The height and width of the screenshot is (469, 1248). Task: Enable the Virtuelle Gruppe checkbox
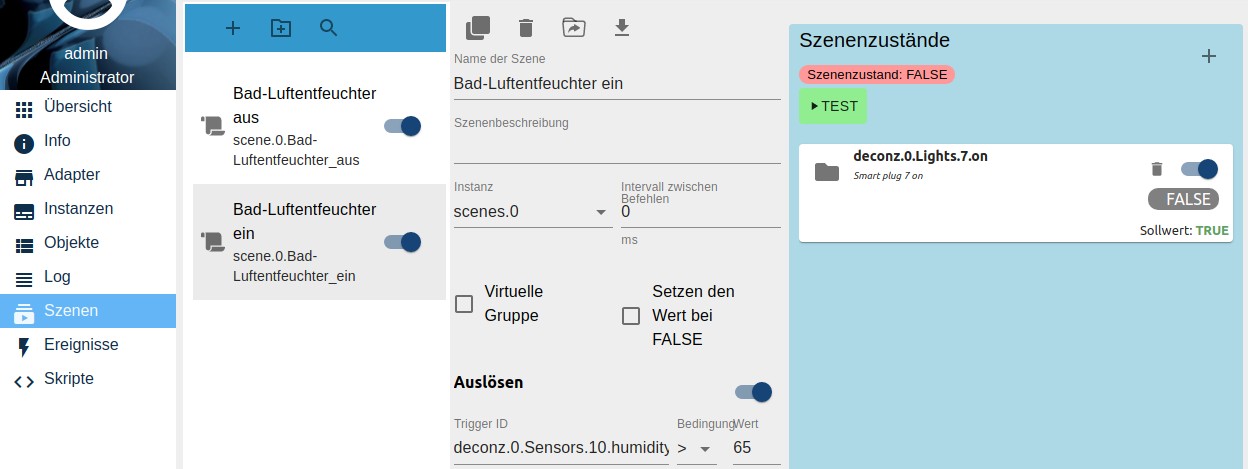click(464, 304)
